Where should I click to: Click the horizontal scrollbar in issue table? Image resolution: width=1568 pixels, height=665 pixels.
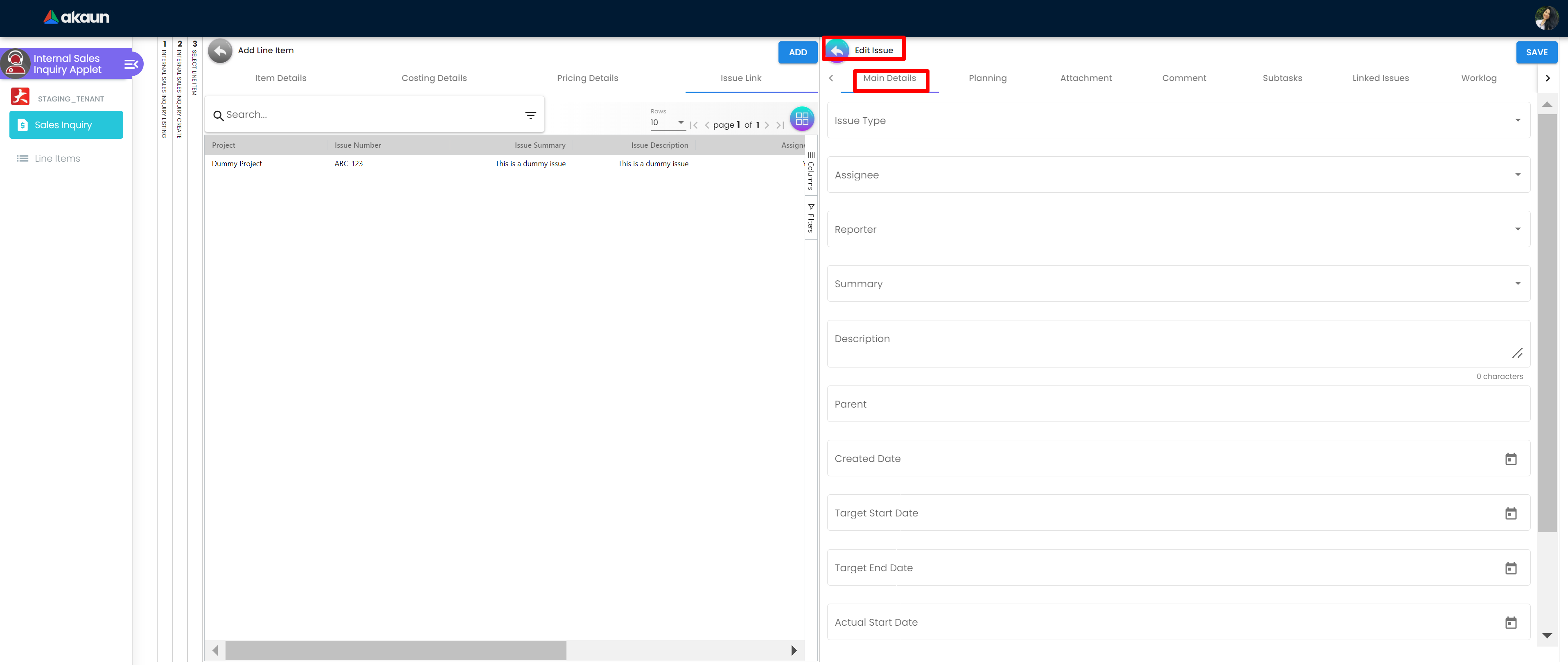[x=396, y=650]
